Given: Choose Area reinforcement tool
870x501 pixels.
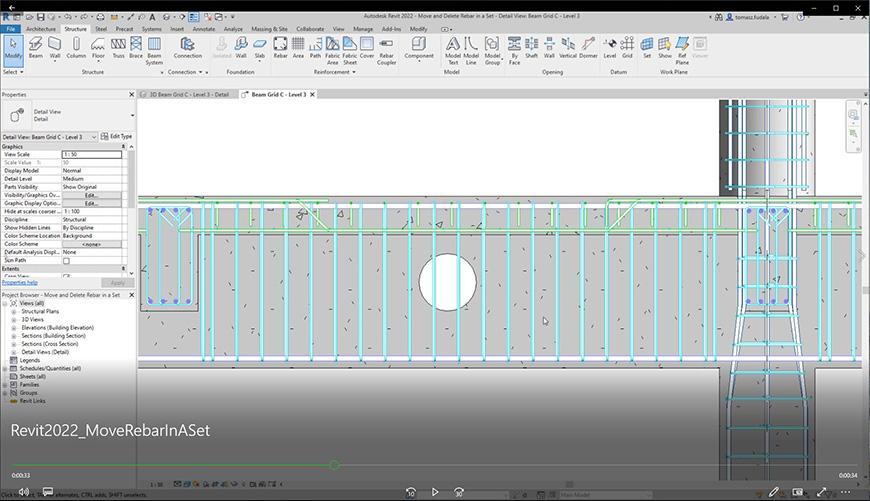Looking at the screenshot, I should coord(298,48).
